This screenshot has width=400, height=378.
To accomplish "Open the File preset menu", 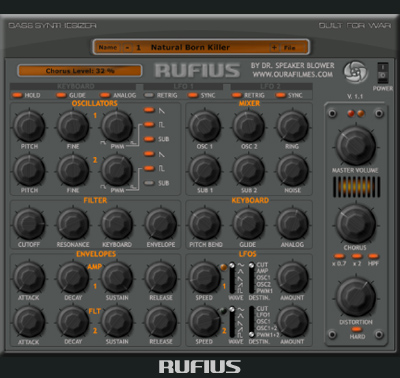I will point(289,48).
